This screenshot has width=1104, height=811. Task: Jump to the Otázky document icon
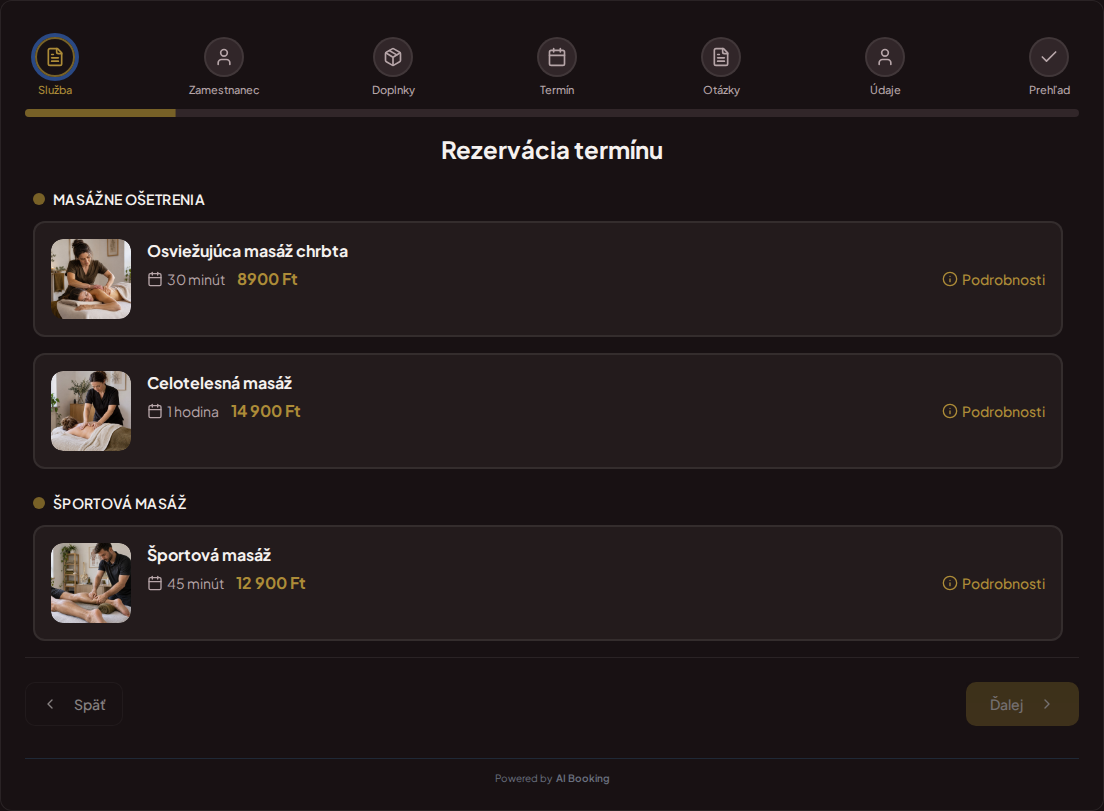coord(721,57)
